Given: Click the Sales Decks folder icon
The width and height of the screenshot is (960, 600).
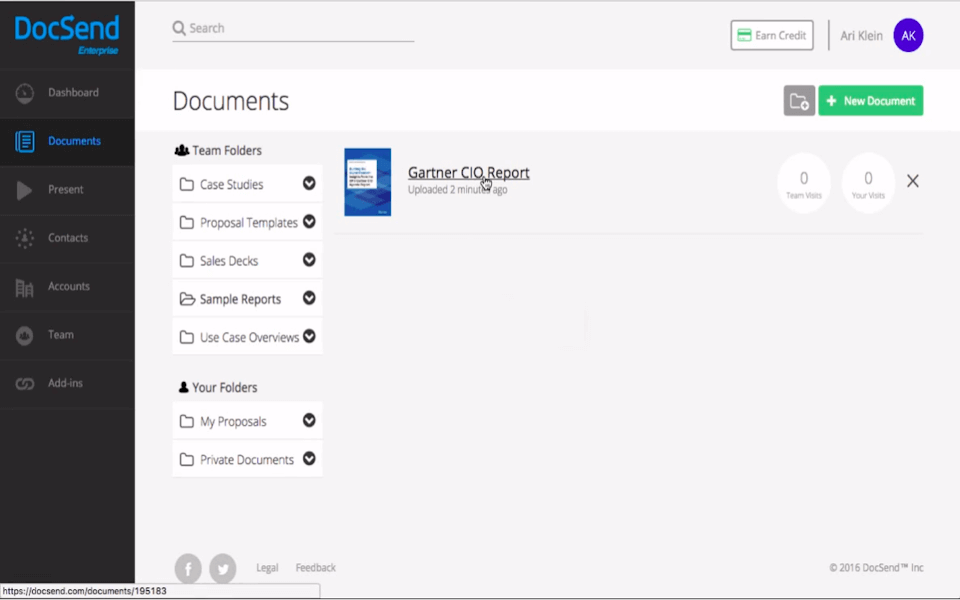Looking at the screenshot, I should pyautogui.click(x=187, y=261).
